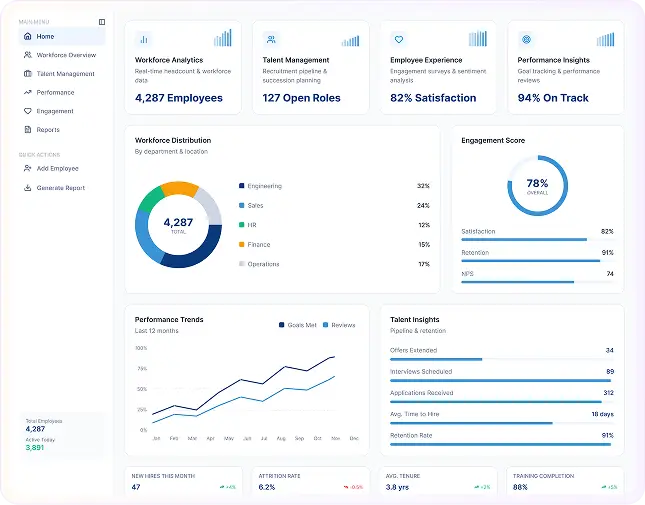645x505 pixels.
Task: Click the up-trend arrow beside New Hires
Action: coord(222,487)
